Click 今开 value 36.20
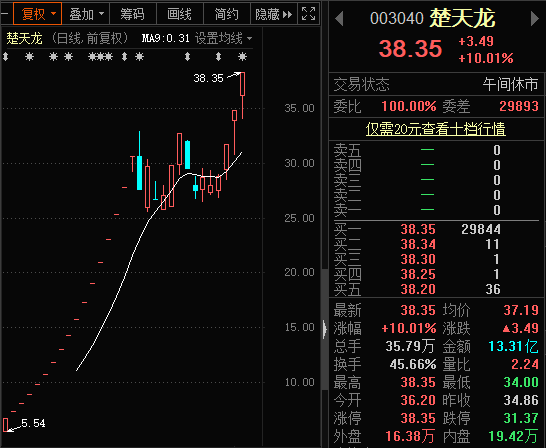Image resolution: width=546 pixels, height=448 pixels. tap(418, 400)
